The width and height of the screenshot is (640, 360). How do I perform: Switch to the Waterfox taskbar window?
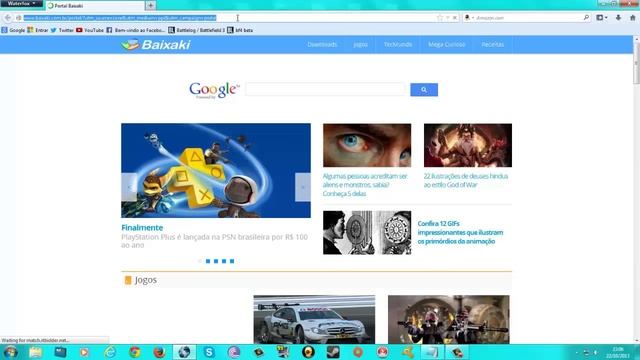pos(184,352)
